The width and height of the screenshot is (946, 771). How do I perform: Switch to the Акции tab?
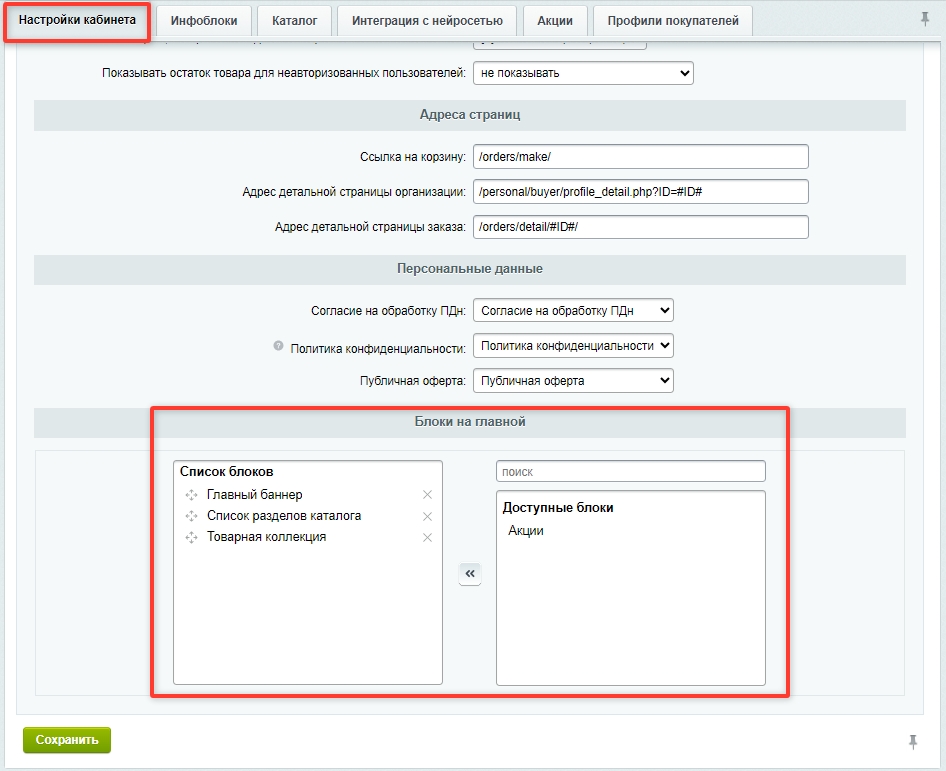[555, 21]
